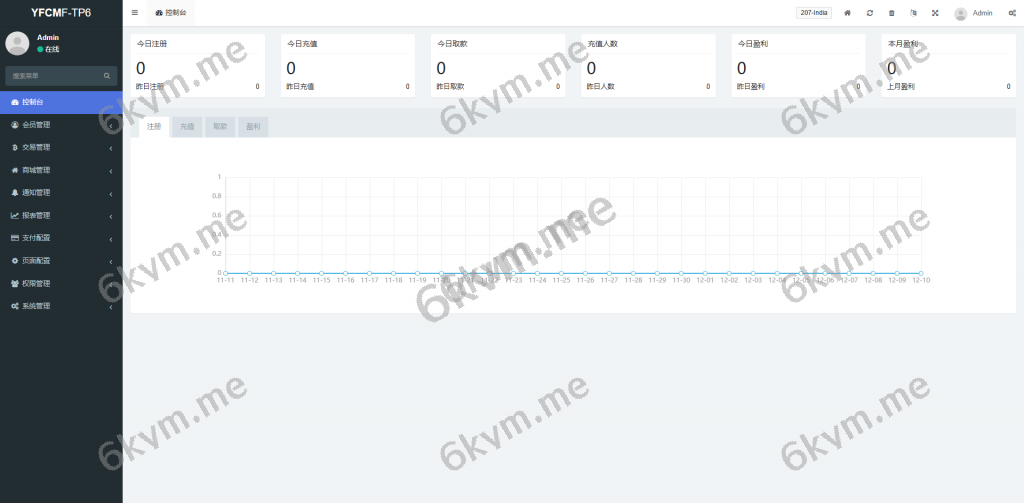Screen dimensions: 1024x503
Task: Click the YFCMF-TP6 logo link
Action: (x=61, y=12)
